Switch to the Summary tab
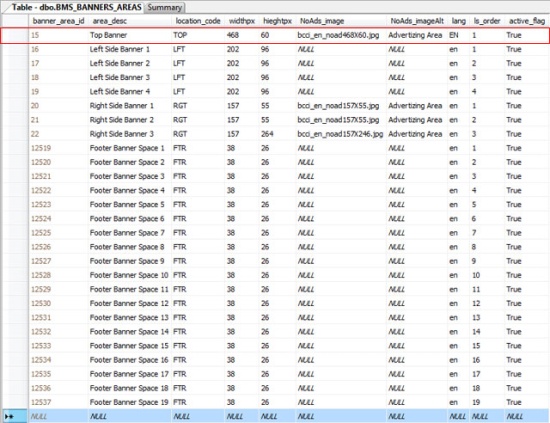 point(165,7)
